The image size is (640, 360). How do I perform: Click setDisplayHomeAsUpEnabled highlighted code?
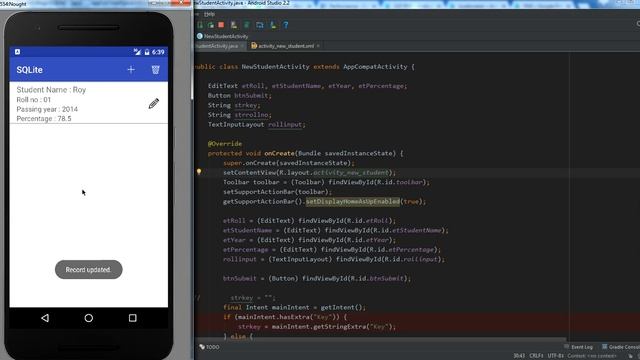pyautogui.click(x=353, y=202)
